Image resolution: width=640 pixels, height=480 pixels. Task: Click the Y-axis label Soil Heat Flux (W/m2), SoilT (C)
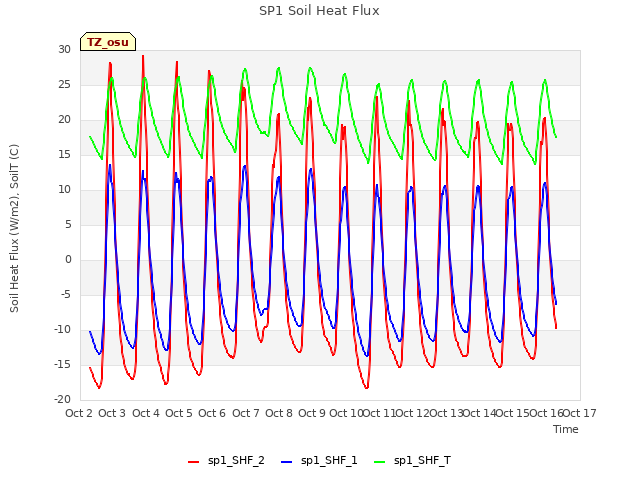(14, 228)
